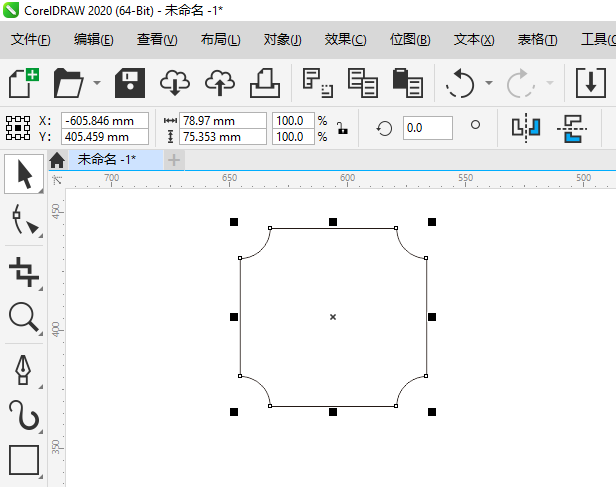Expand the Redo history dropdown
Image resolution: width=616 pixels, height=487 pixels.
[x=550, y=83]
